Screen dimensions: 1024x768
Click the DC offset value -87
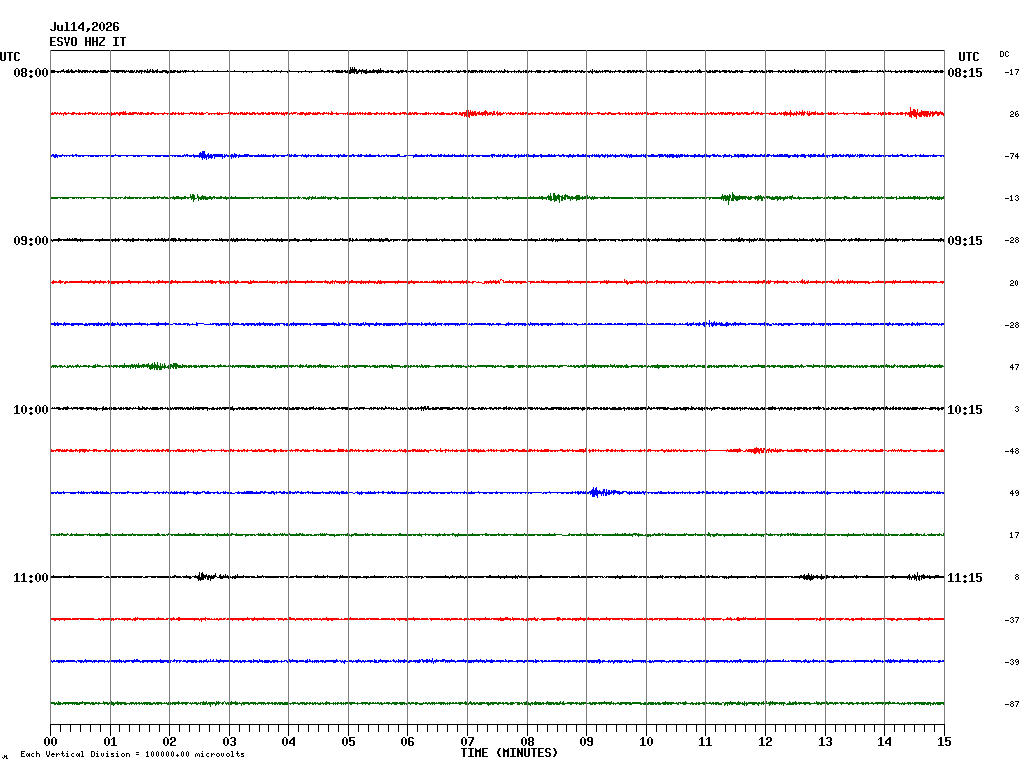[1012, 704]
